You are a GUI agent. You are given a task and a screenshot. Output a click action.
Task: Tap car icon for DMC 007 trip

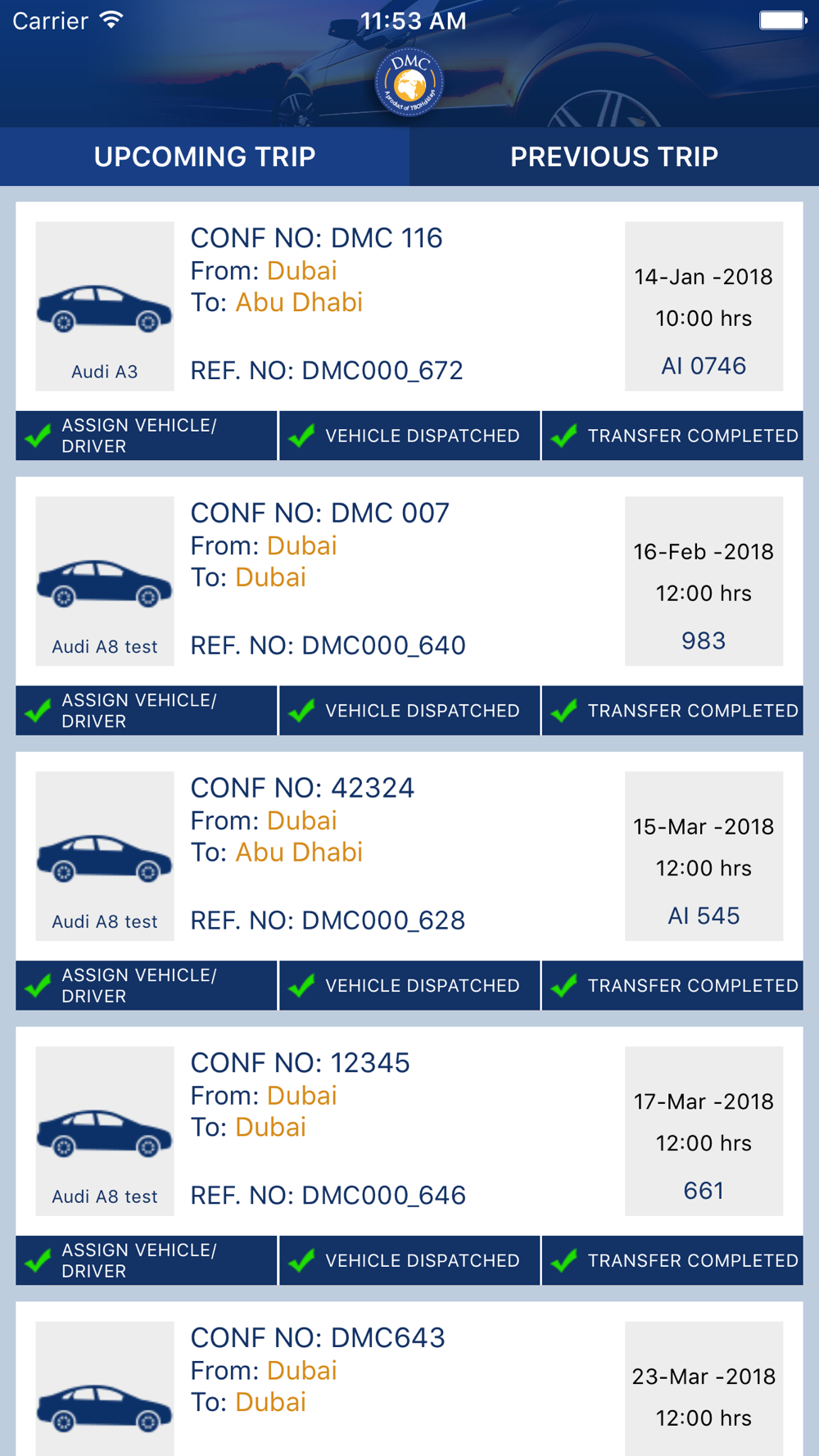tap(105, 583)
